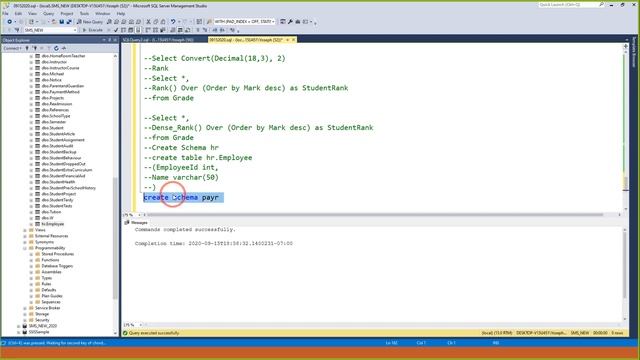Click the '--Create Schema hr' comment line
Screen dimensions: 640x360
click(x=181, y=148)
